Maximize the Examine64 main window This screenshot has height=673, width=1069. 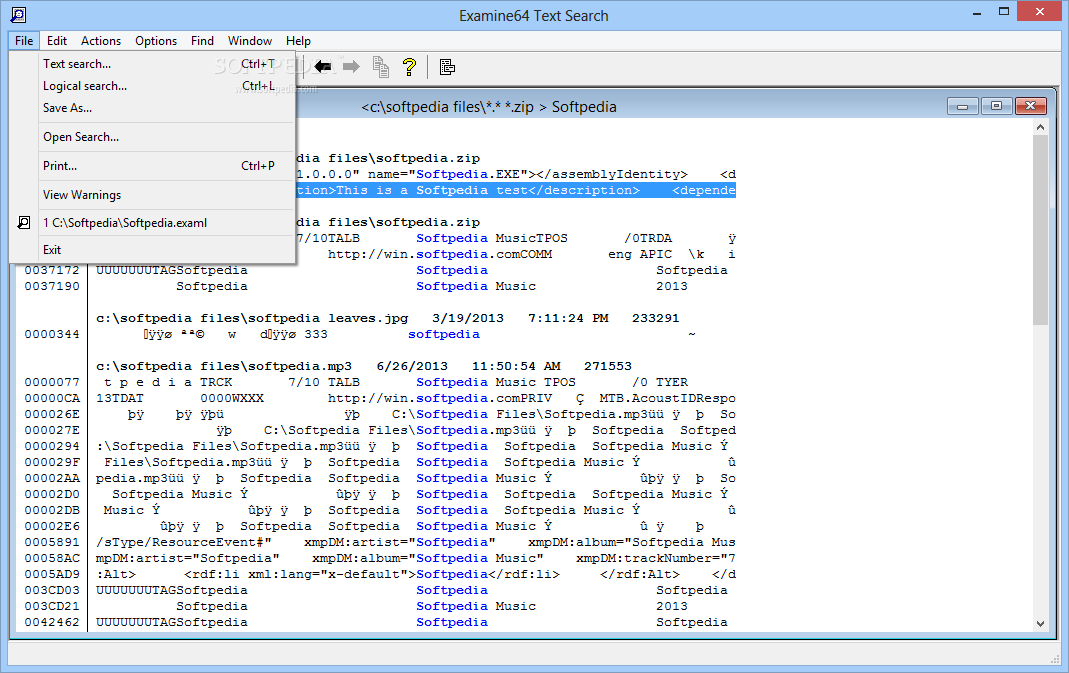[1004, 12]
